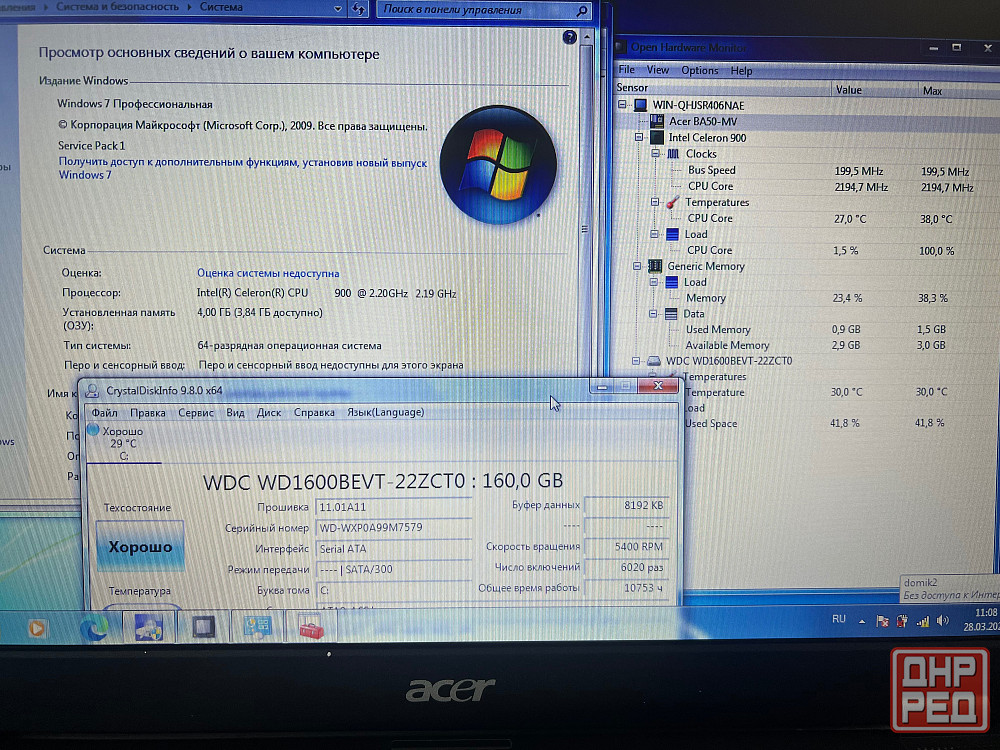Click the red toolbox icon in taskbar
The image size is (1000, 750).
pyautogui.click(x=311, y=628)
